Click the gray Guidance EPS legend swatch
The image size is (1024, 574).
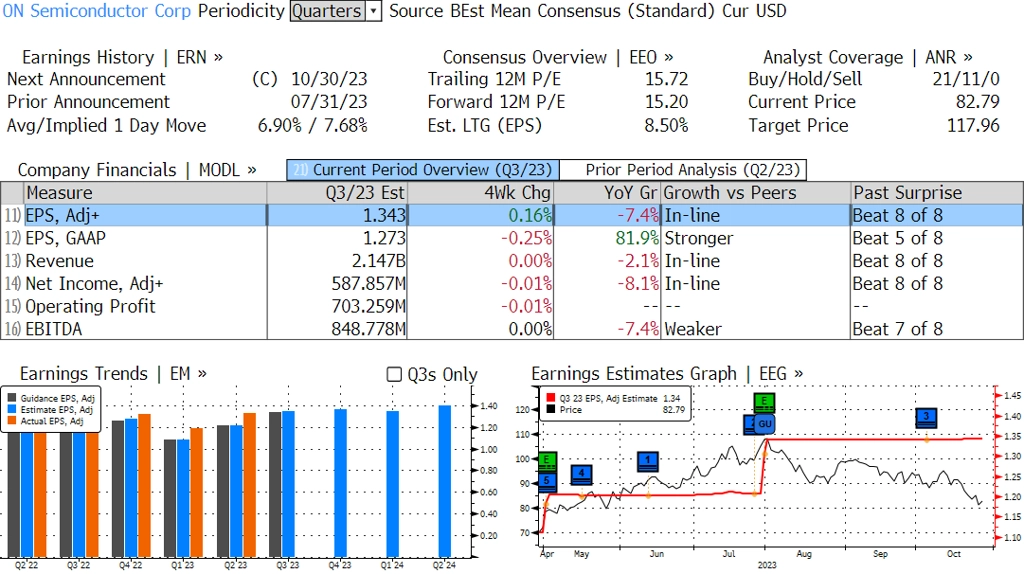(x=12, y=398)
